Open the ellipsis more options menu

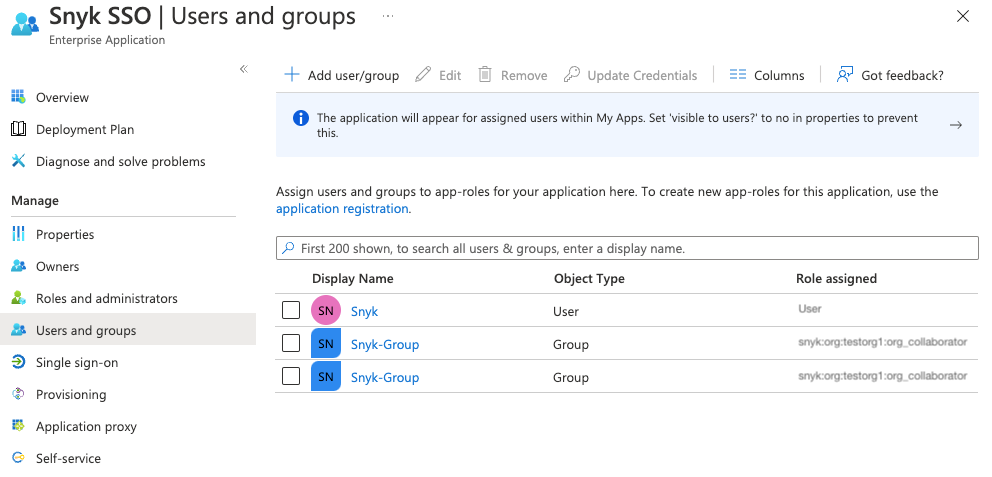coord(388,16)
